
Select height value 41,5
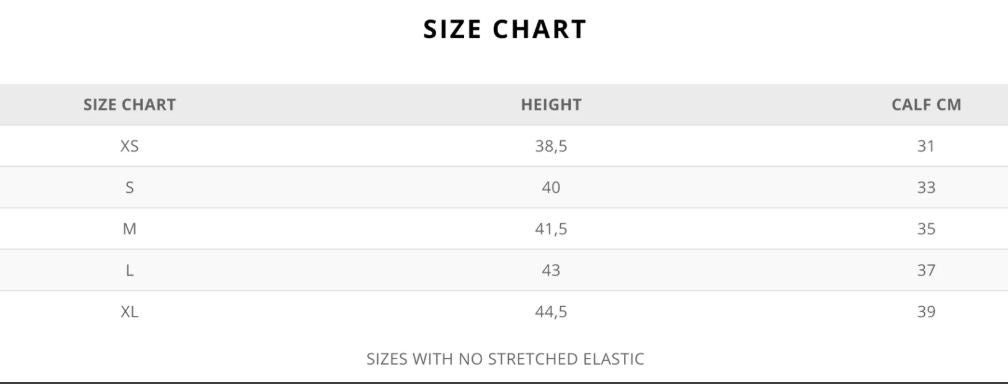pyautogui.click(x=551, y=230)
